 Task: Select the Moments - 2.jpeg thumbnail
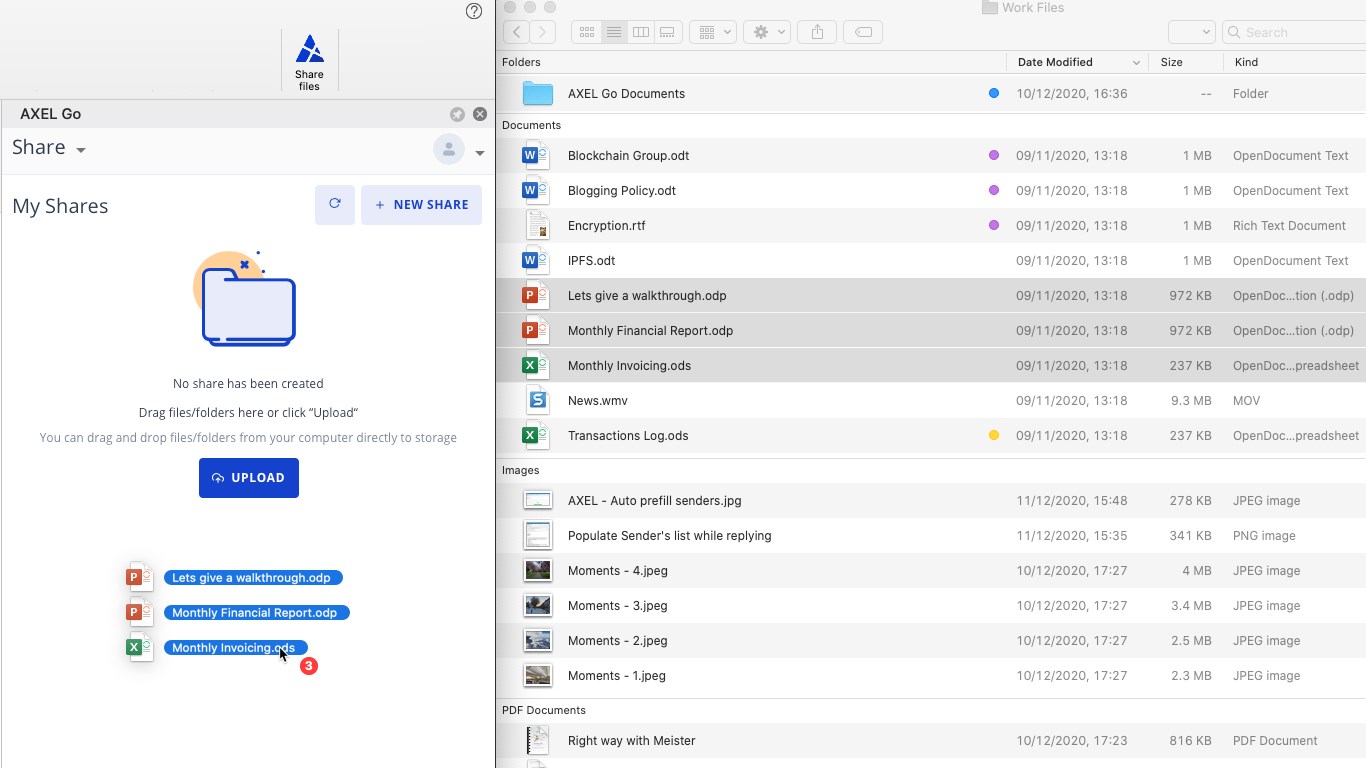click(x=537, y=640)
